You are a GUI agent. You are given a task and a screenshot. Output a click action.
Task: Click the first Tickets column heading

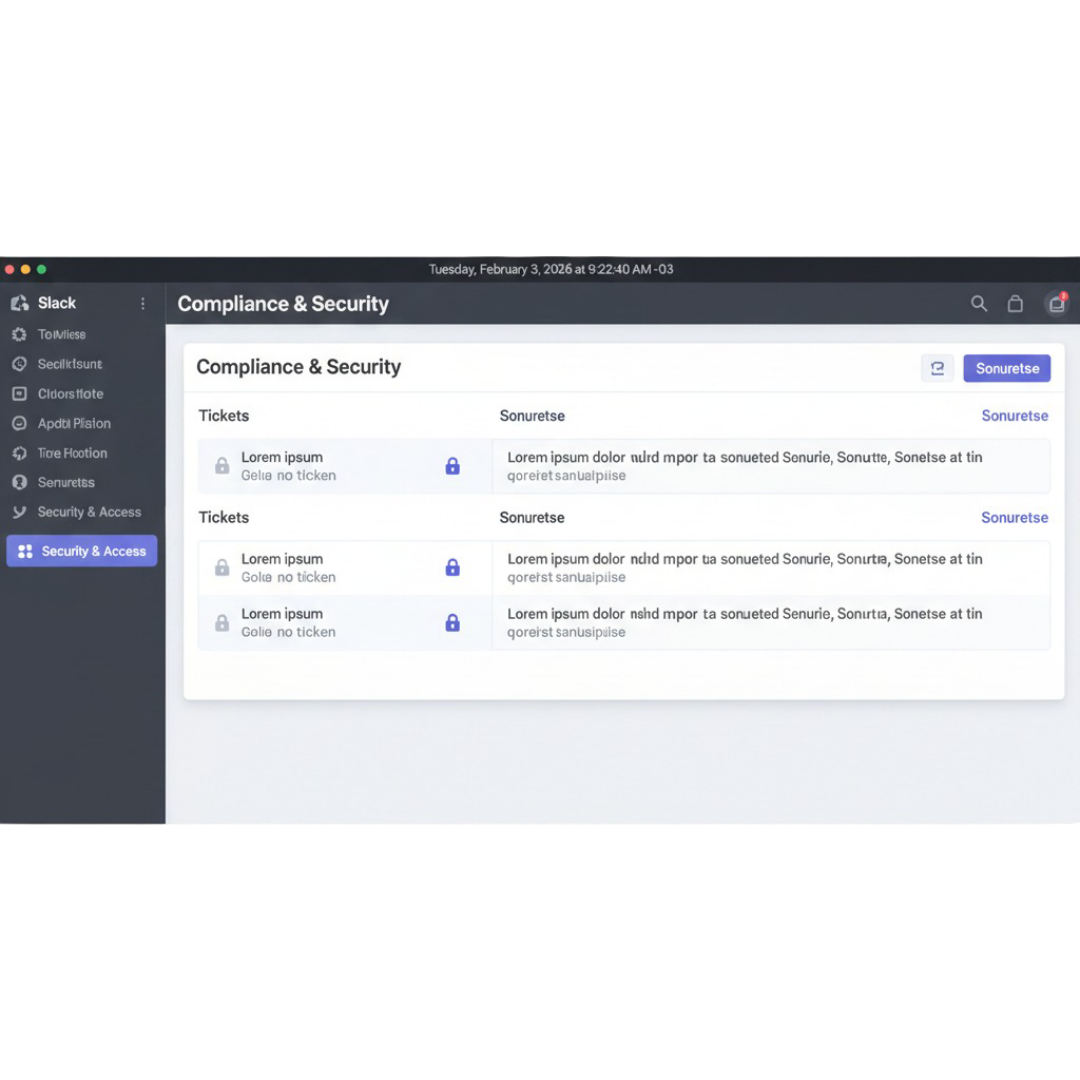224,416
